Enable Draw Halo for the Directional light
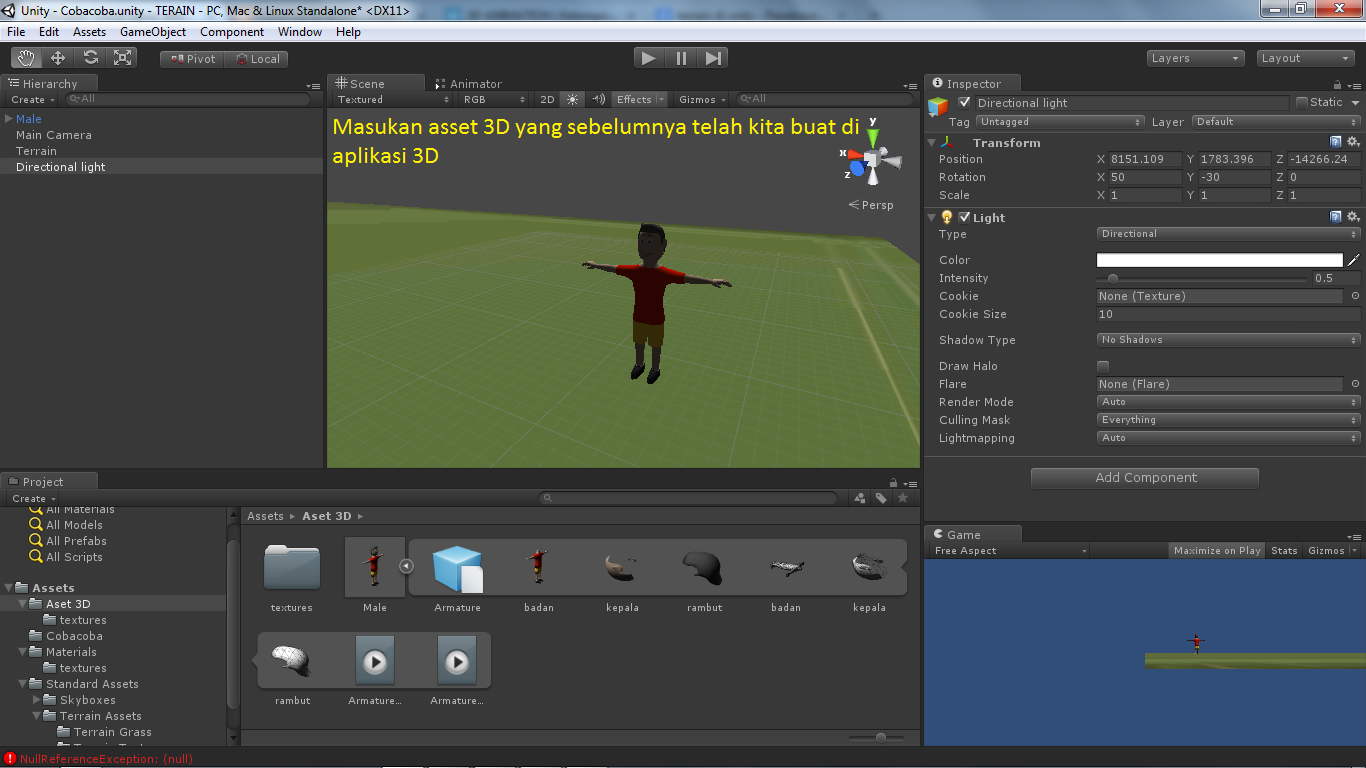The image size is (1366, 768). (1103, 366)
